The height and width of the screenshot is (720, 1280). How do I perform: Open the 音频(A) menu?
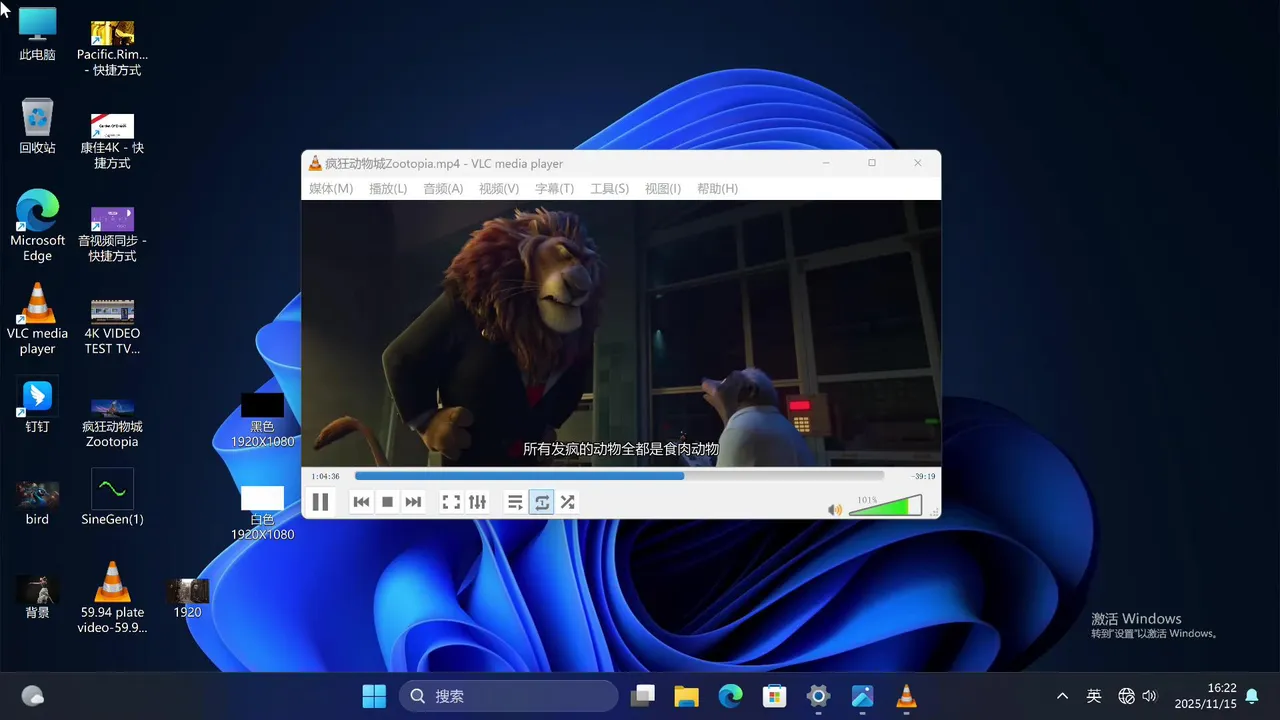pyautogui.click(x=443, y=189)
